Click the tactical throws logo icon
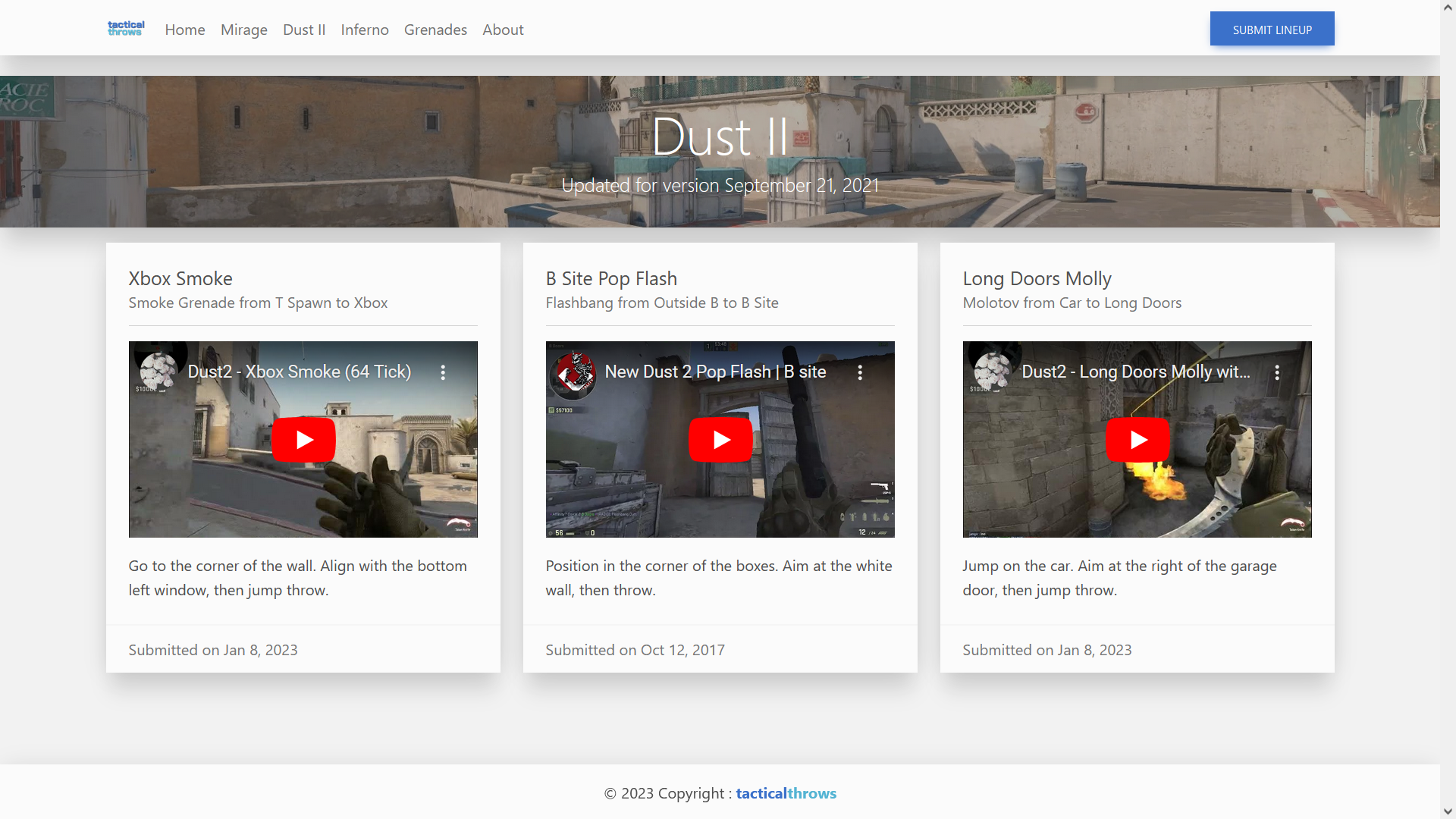 (x=126, y=29)
